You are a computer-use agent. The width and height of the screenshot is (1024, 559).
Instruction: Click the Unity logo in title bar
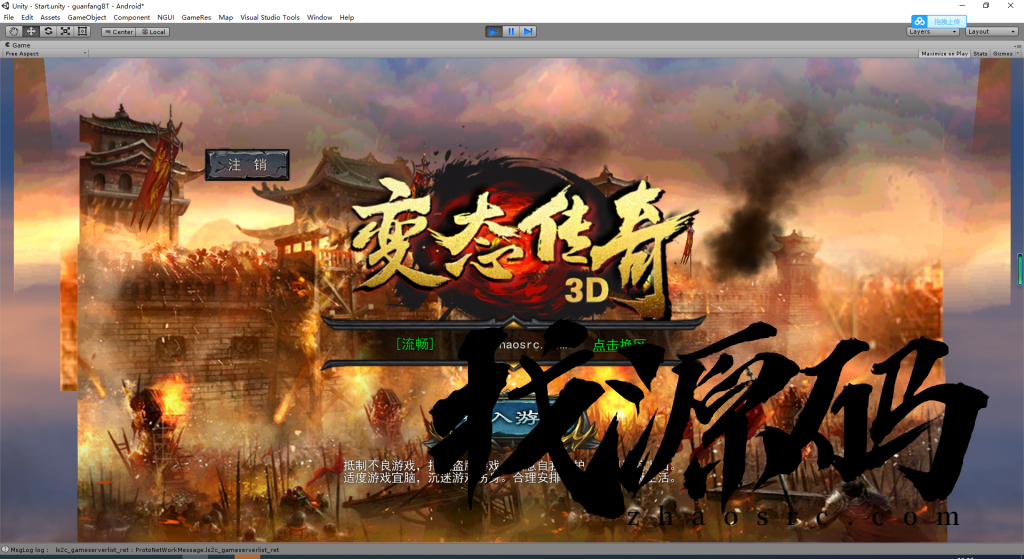5,6
